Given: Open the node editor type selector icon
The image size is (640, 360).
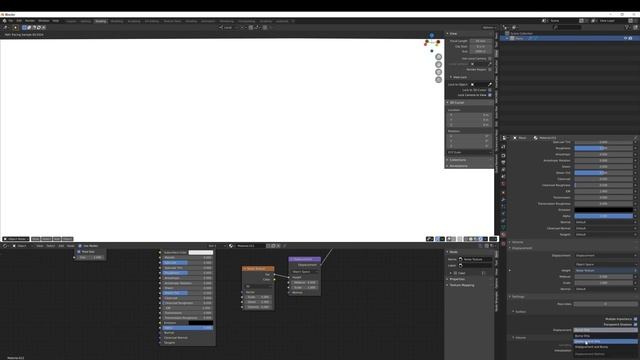Looking at the screenshot, I should coord(5,246).
